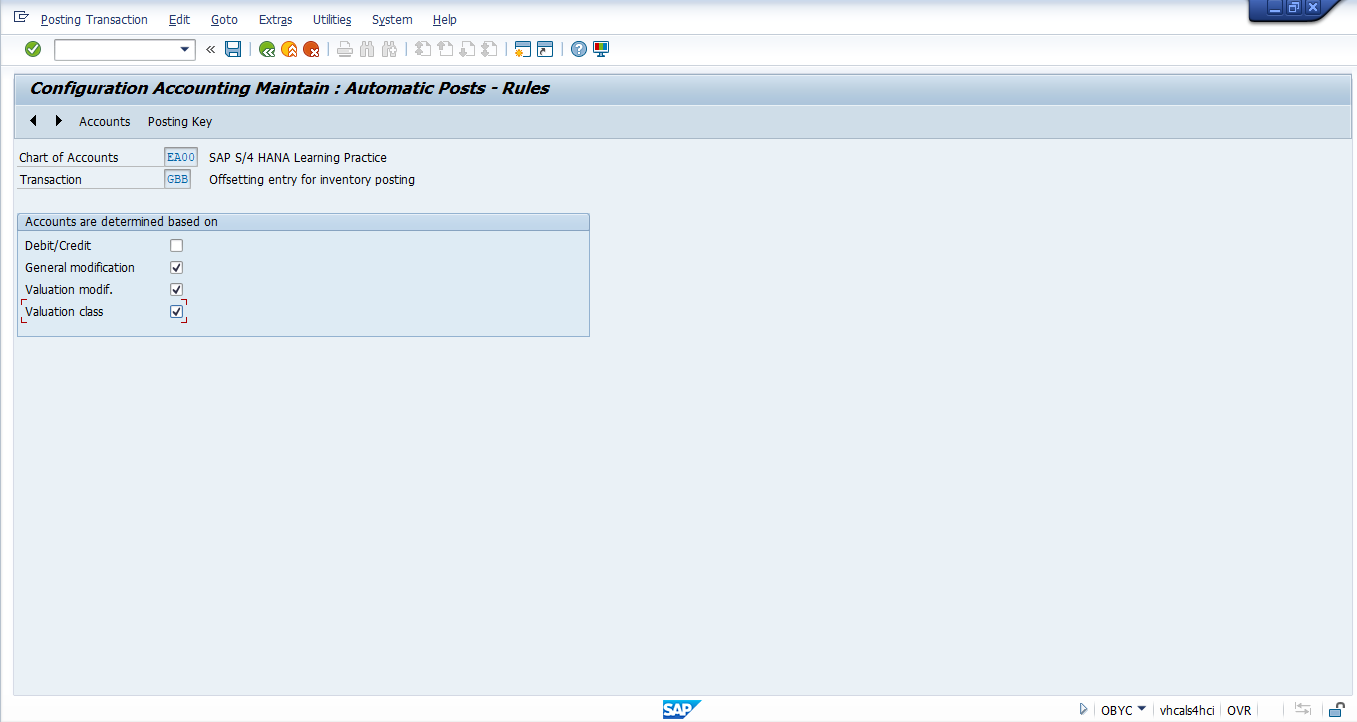This screenshot has width=1357, height=722.
Task: Click the next transaction right arrow
Action: point(58,121)
